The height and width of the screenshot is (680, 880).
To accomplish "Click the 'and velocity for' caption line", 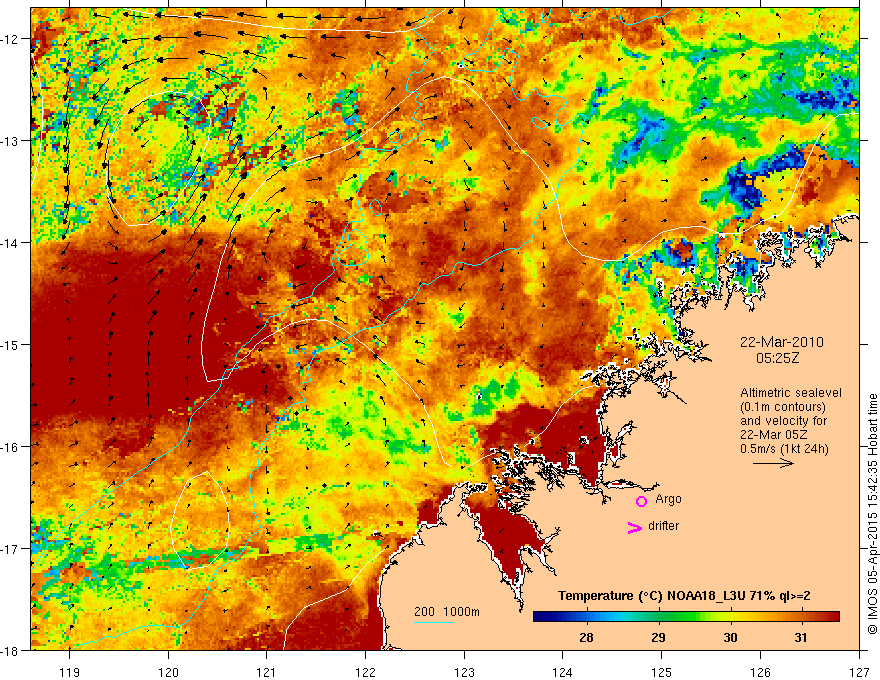I will (x=783, y=421).
